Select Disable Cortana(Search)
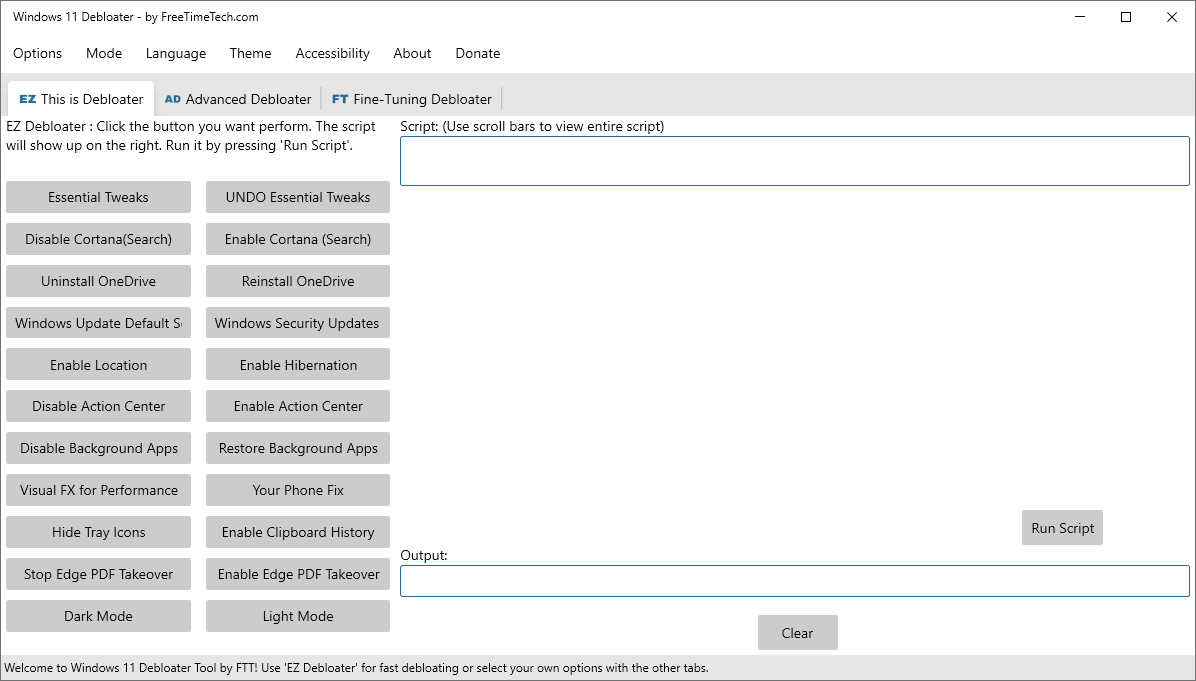 pyautogui.click(x=98, y=239)
